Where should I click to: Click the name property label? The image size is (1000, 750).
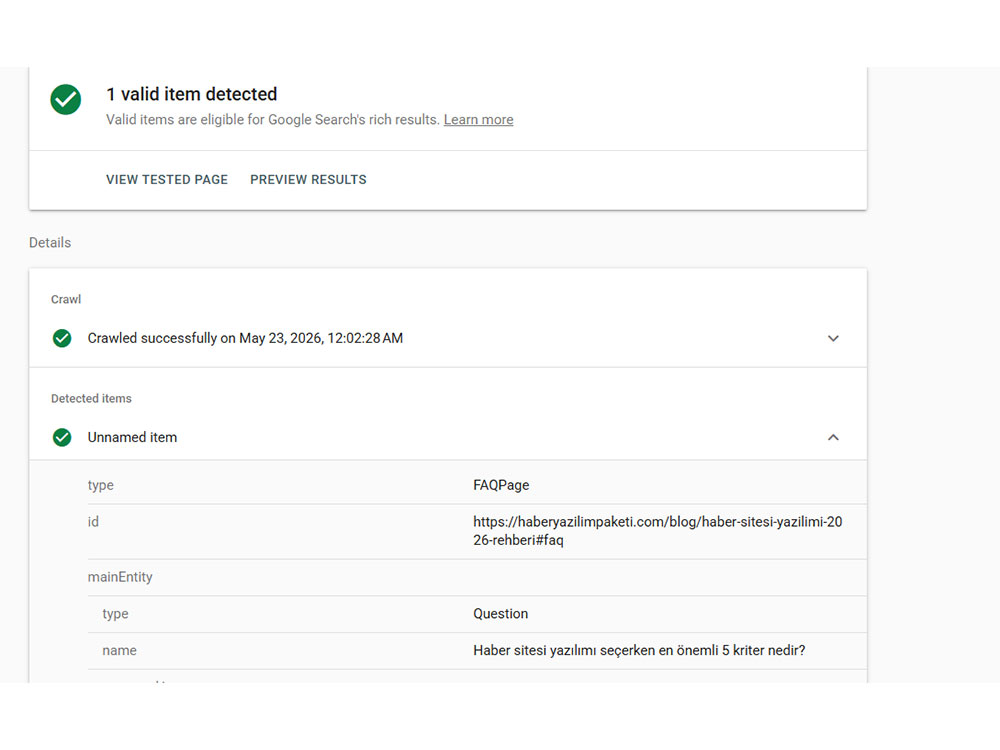(119, 651)
